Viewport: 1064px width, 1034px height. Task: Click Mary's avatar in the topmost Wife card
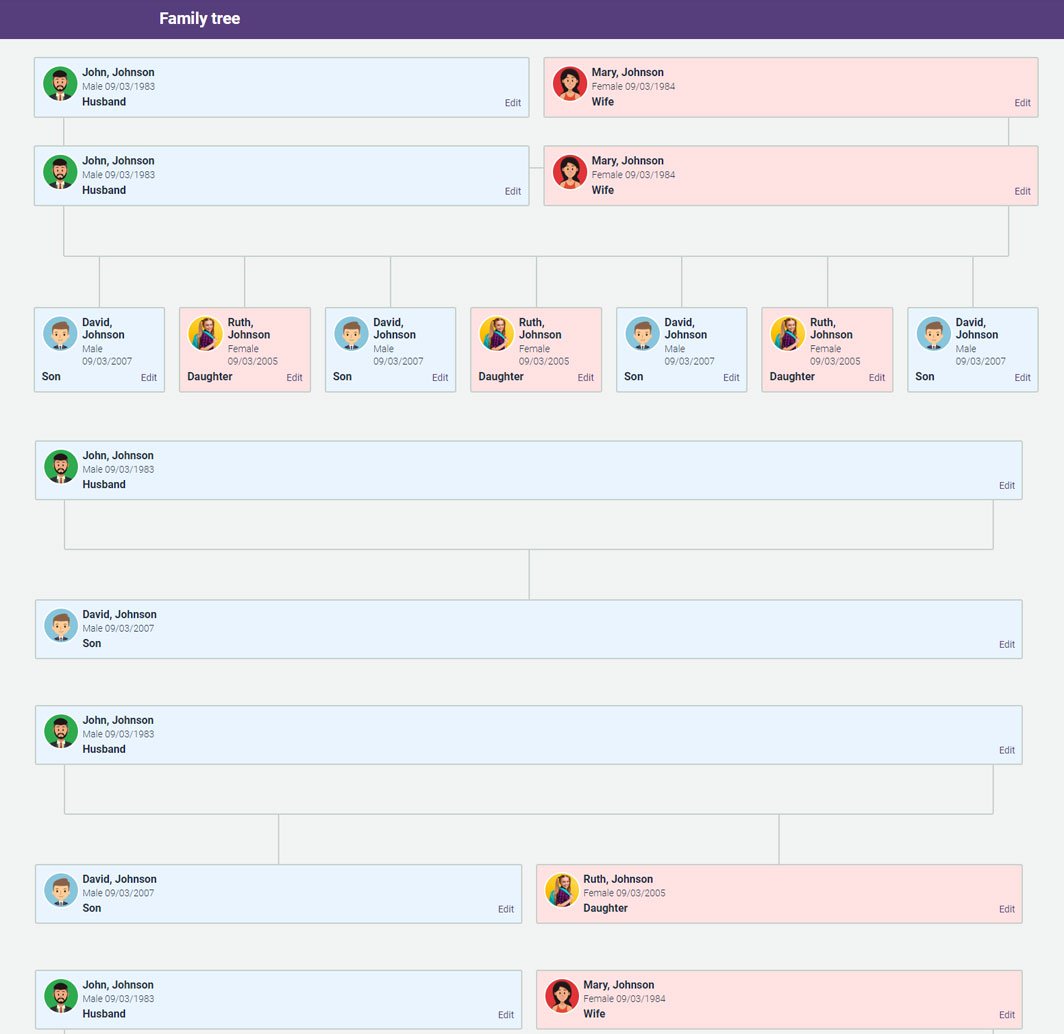[x=570, y=84]
